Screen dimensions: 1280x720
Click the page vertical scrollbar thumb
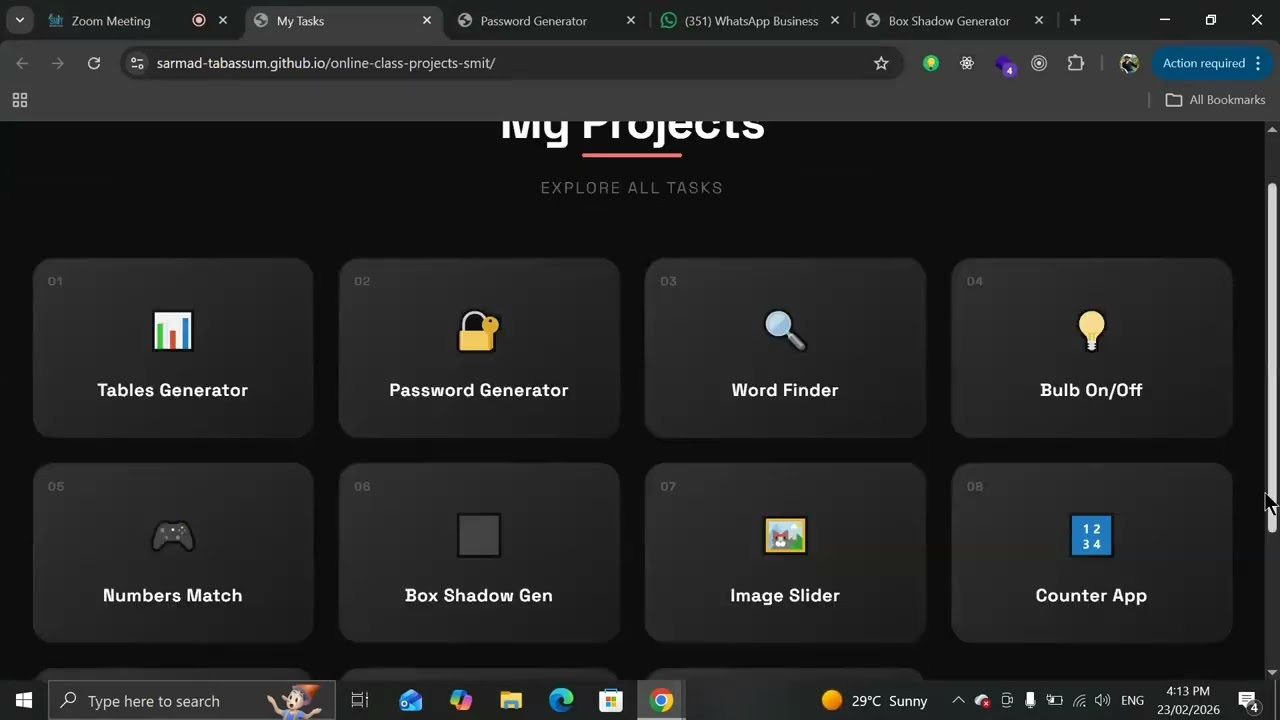point(1272,357)
